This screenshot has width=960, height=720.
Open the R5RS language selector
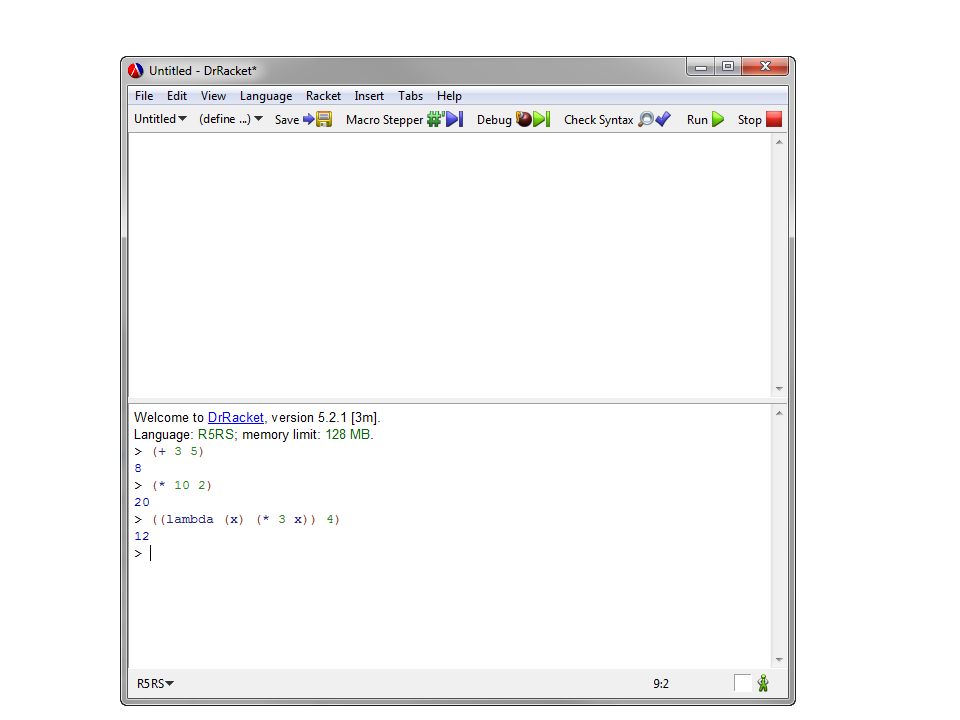tap(155, 683)
